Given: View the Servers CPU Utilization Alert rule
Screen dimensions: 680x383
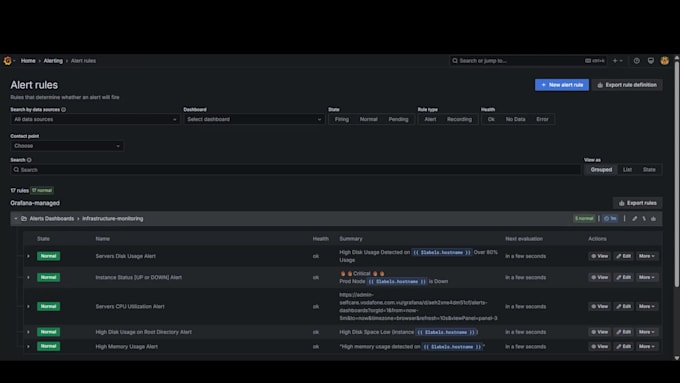Looking at the screenshot, I should pyautogui.click(x=600, y=306).
